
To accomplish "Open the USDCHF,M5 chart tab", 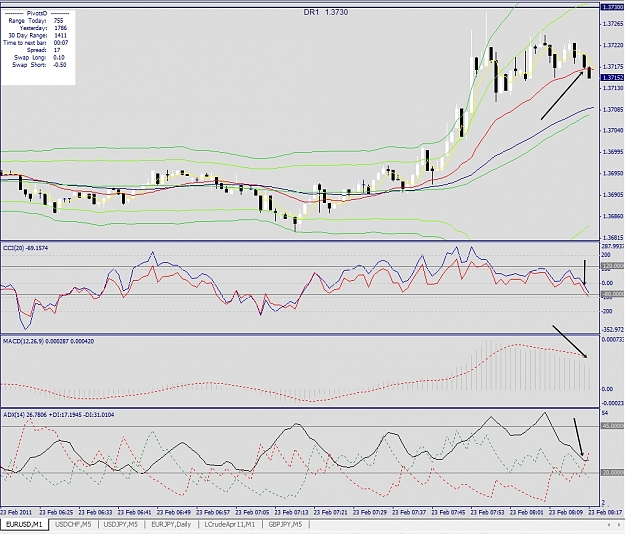I will 73,524.
